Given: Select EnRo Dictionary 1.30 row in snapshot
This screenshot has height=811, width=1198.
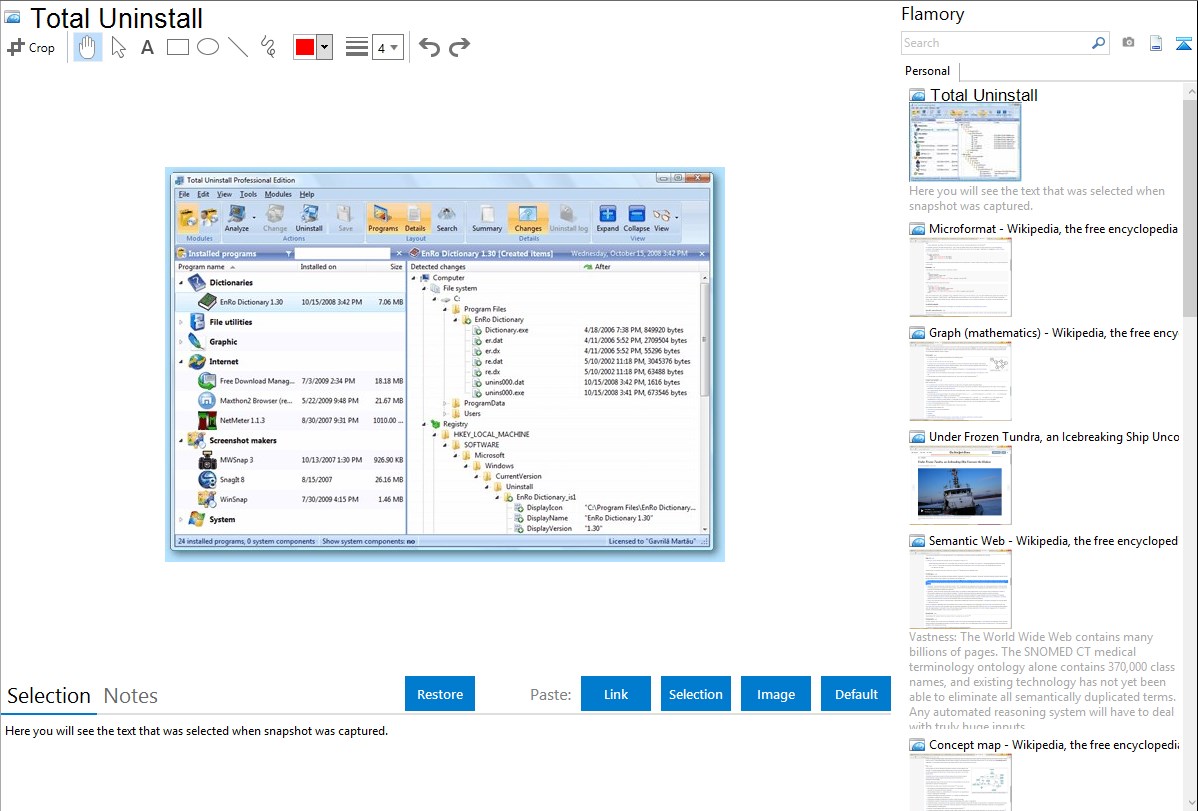Looking at the screenshot, I should pyautogui.click(x=291, y=302).
